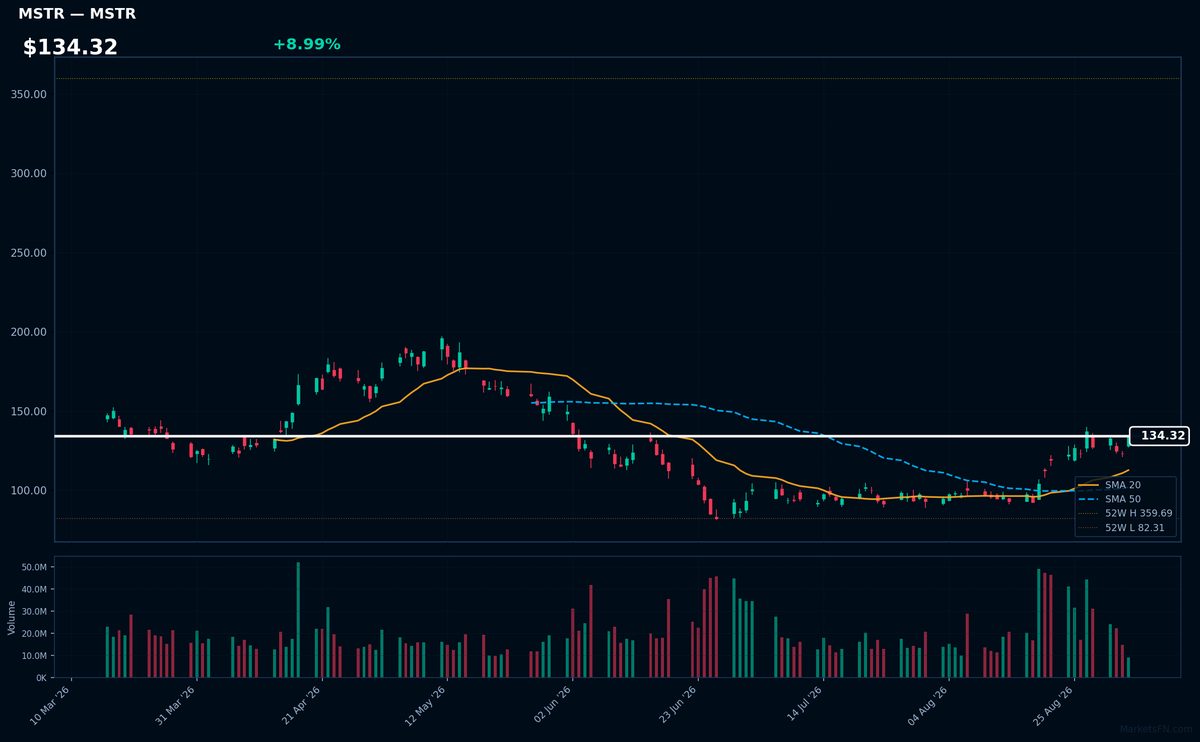Click the 23 Jun '26 date label
This screenshot has width=1200, height=742.
coord(677,706)
